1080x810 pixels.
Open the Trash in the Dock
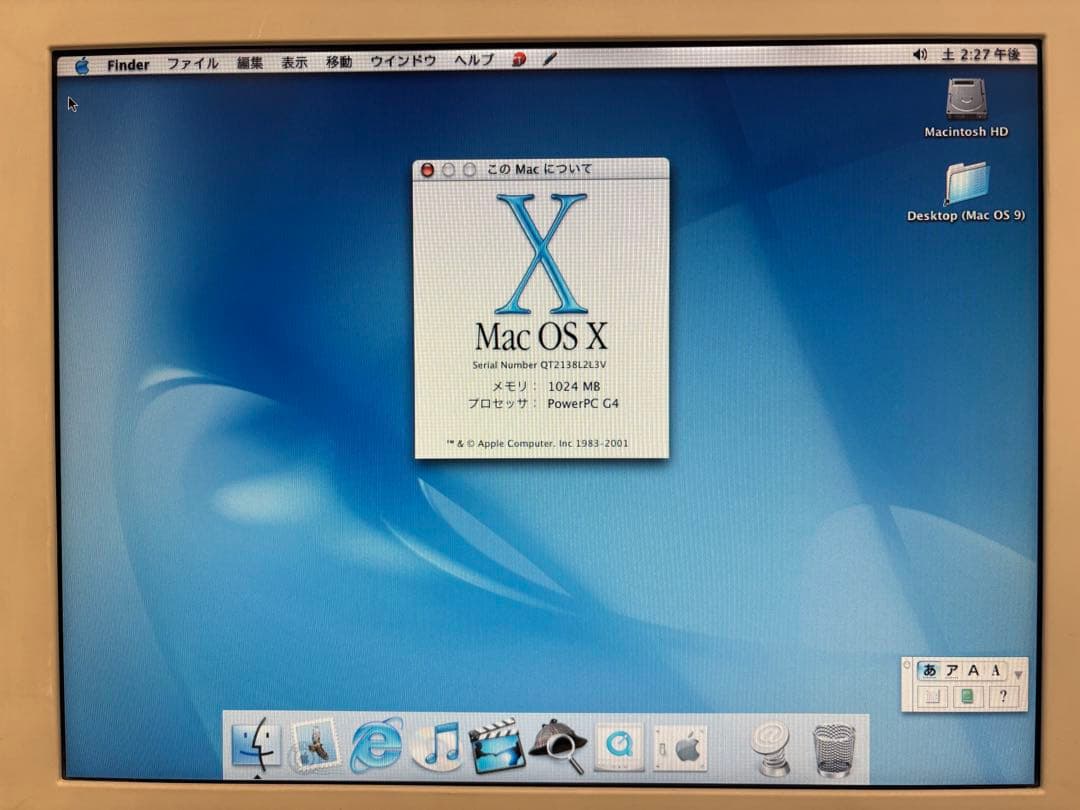(x=832, y=748)
